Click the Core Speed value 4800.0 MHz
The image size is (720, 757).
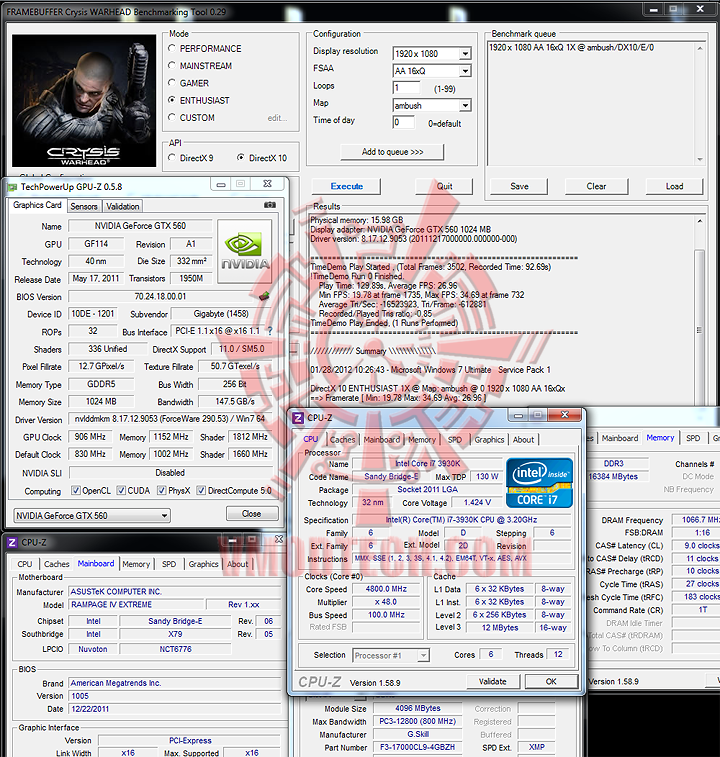tap(386, 589)
